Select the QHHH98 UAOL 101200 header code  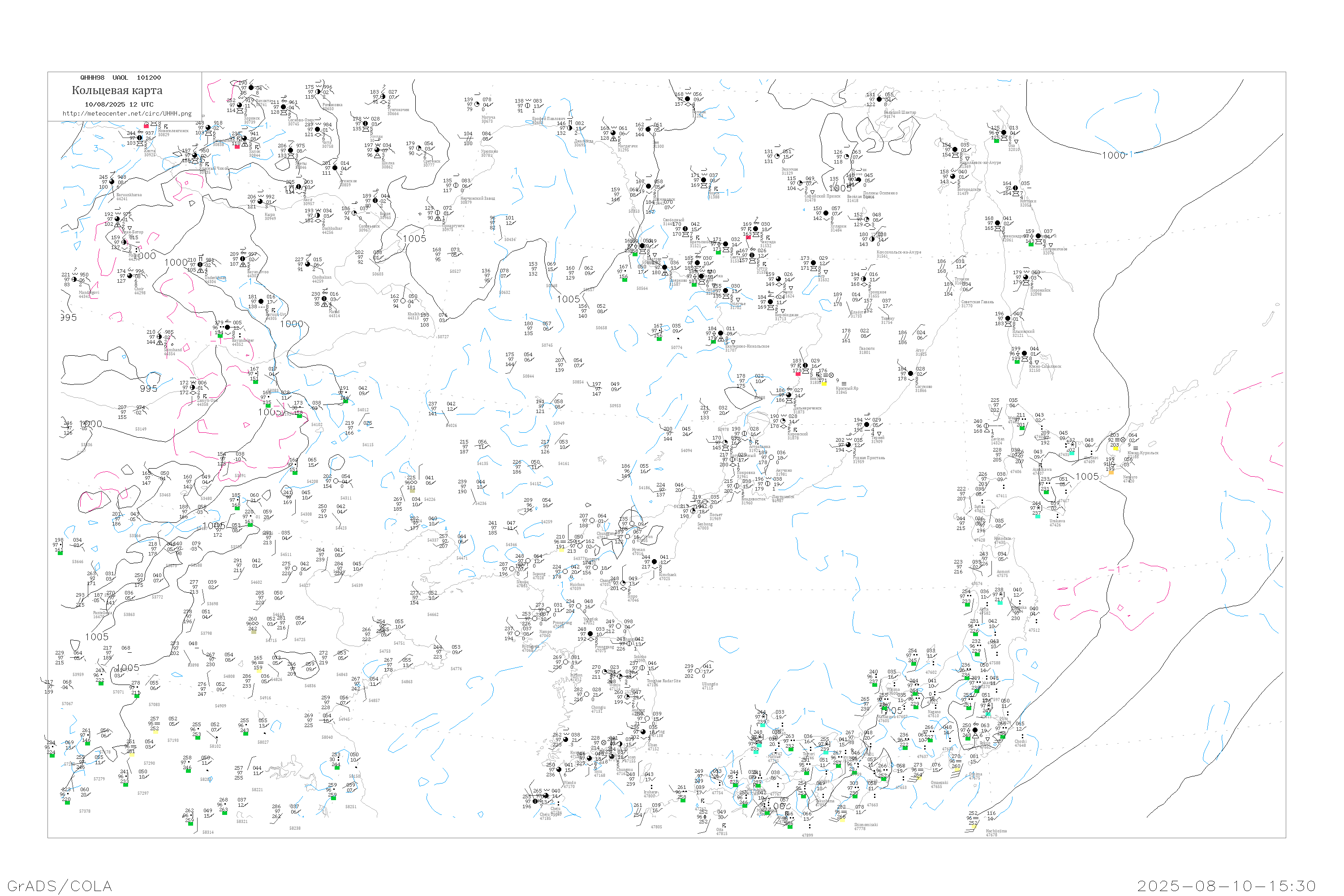point(121,78)
